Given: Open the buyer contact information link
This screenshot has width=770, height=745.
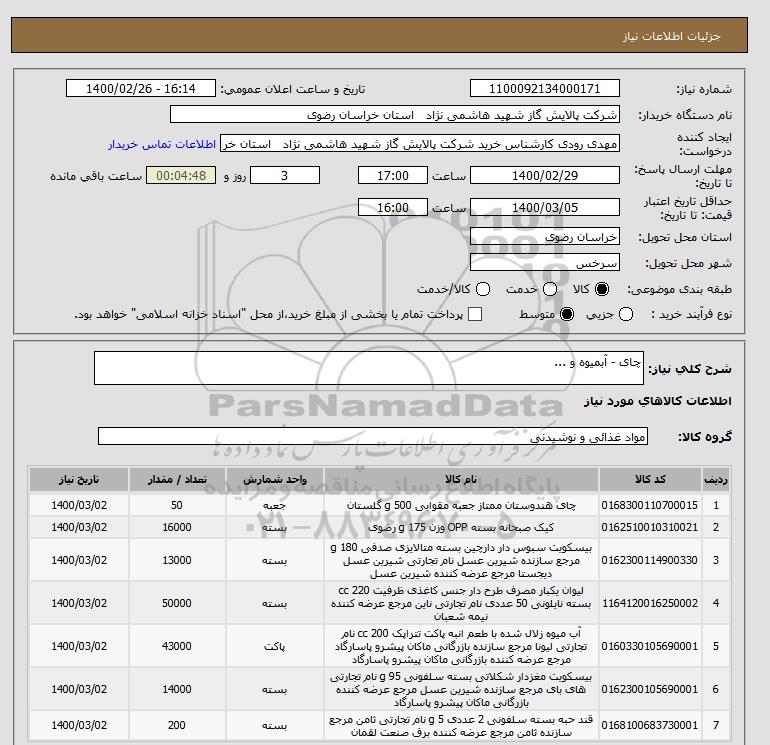Looking at the screenshot, I should [x=162, y=144].
